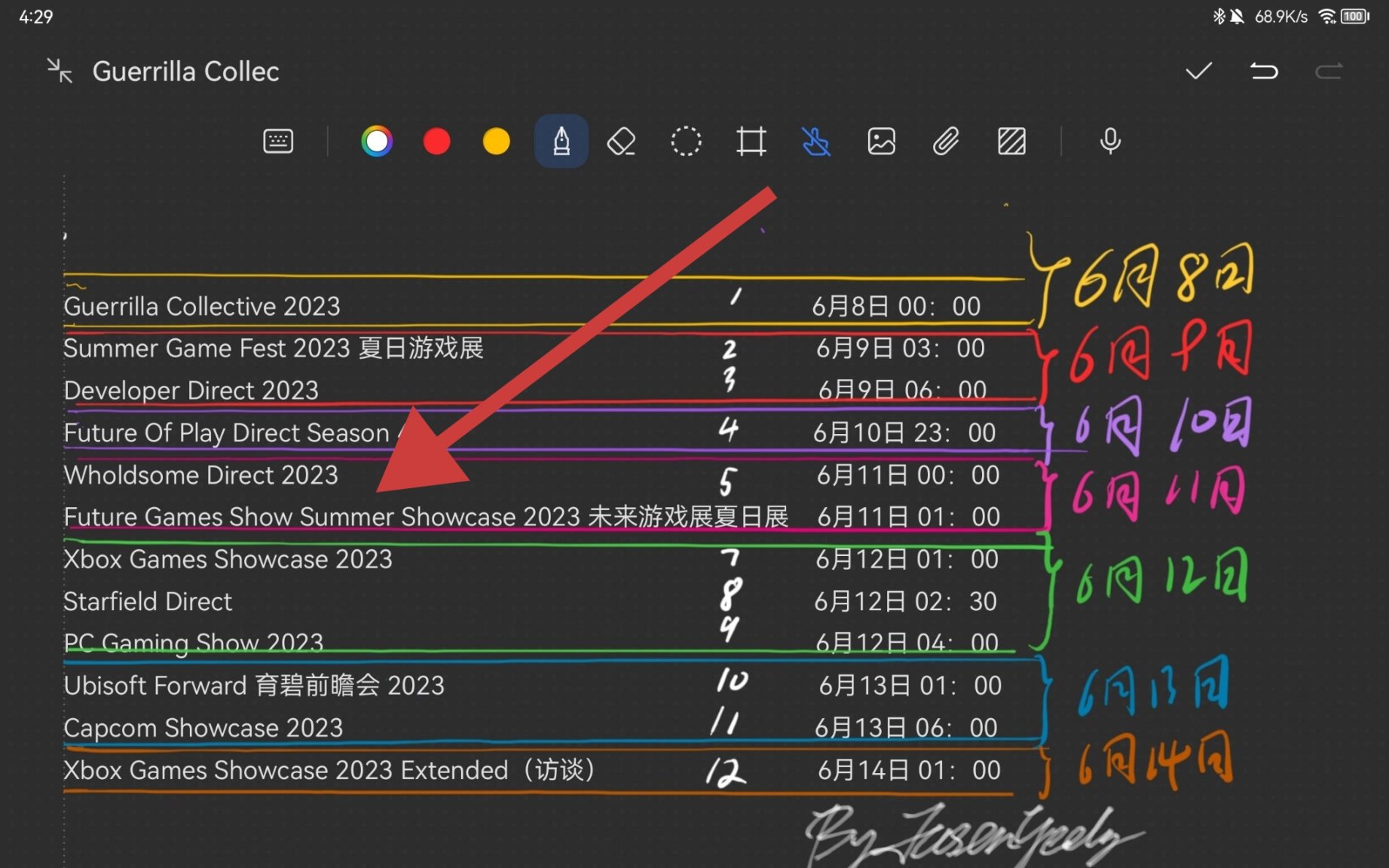1389x868 pixels.
Task: Click the text Guerrilla Collective 2023
Action: (202, 306)
